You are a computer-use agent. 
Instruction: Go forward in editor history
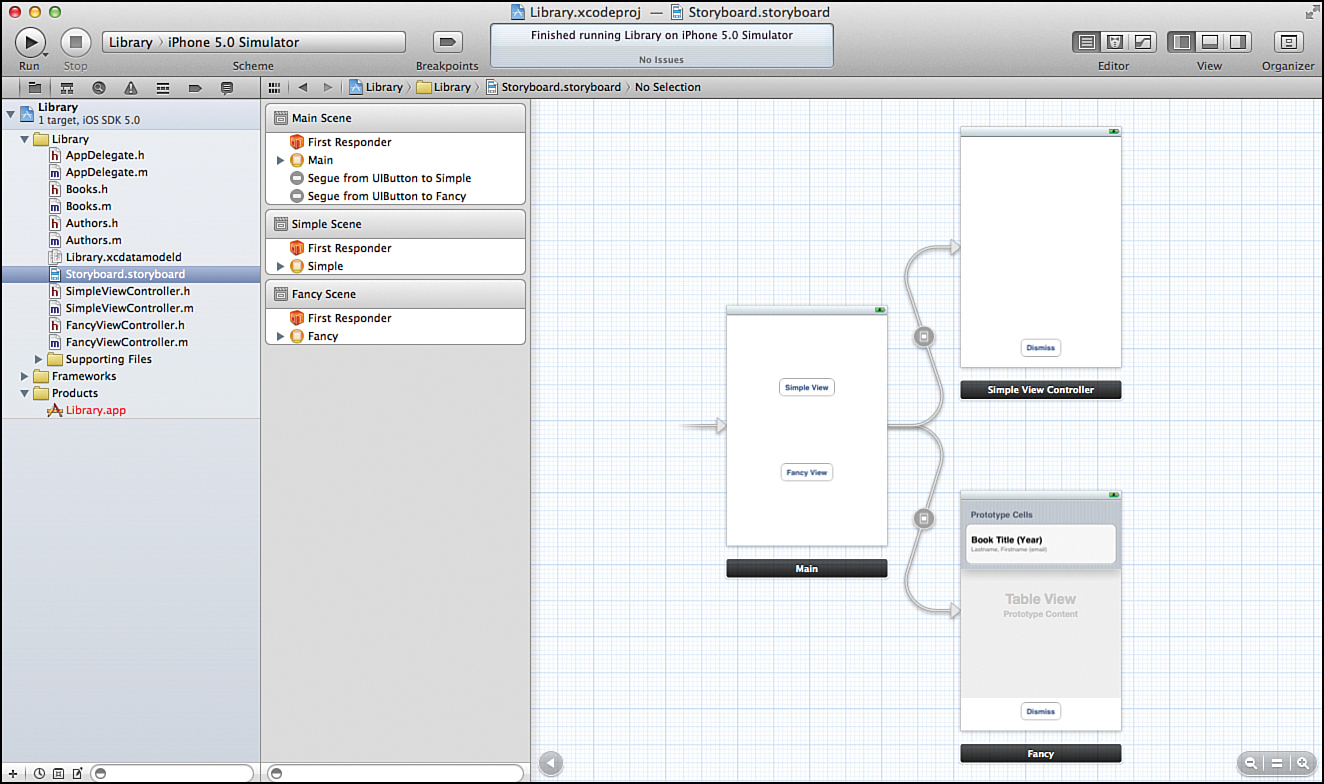(x=328, y=87)
